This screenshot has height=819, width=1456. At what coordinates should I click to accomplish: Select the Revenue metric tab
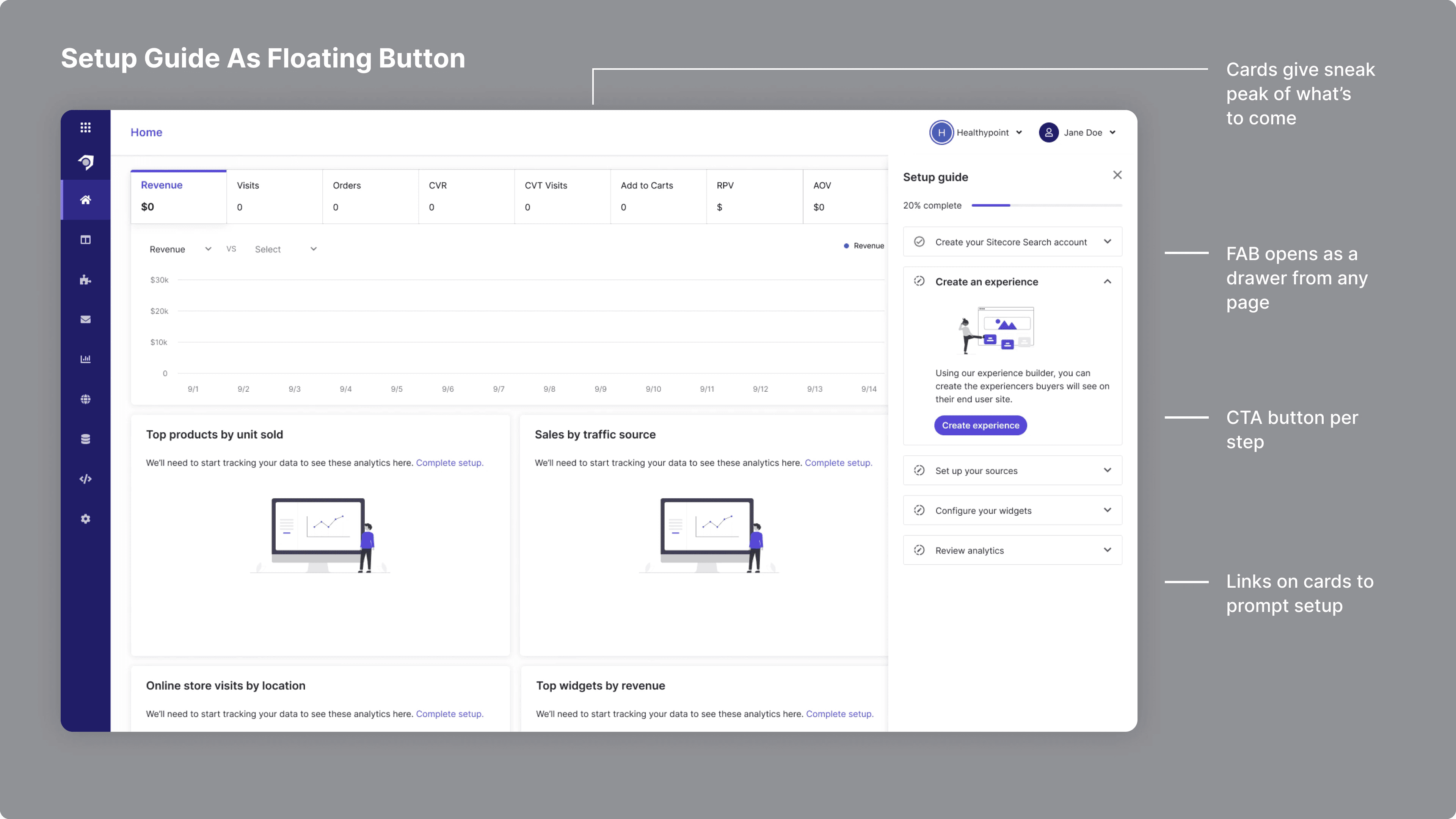pyautogui.click(x=179, y=197)
